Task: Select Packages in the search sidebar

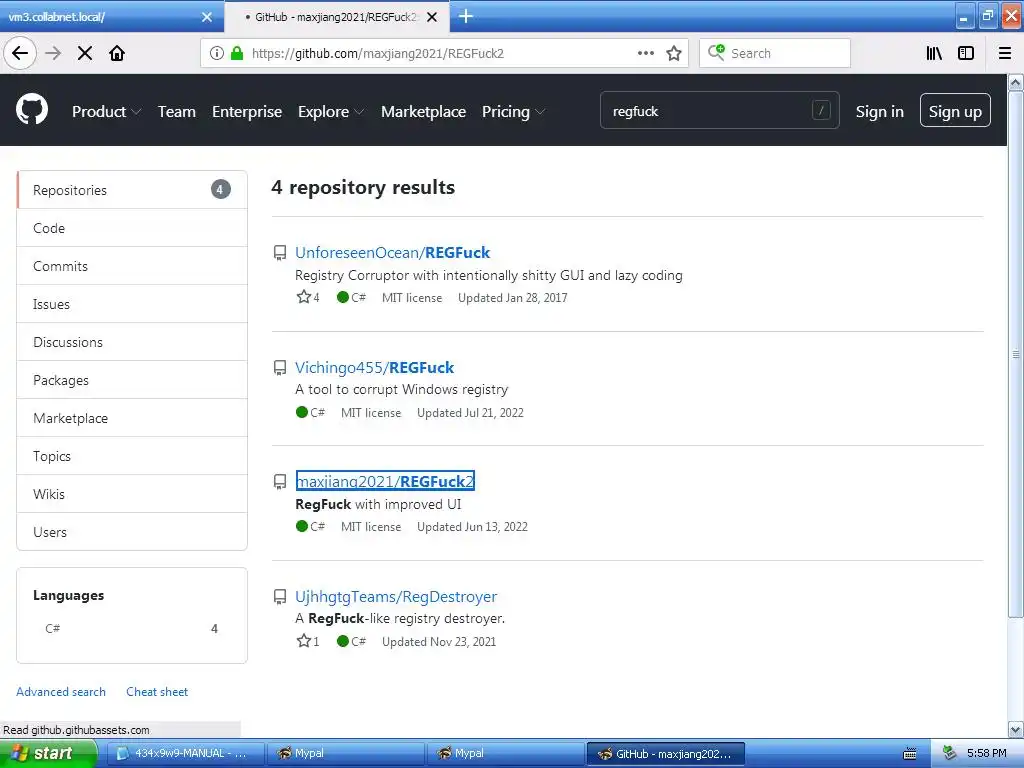Action: (x=132, y=380)
